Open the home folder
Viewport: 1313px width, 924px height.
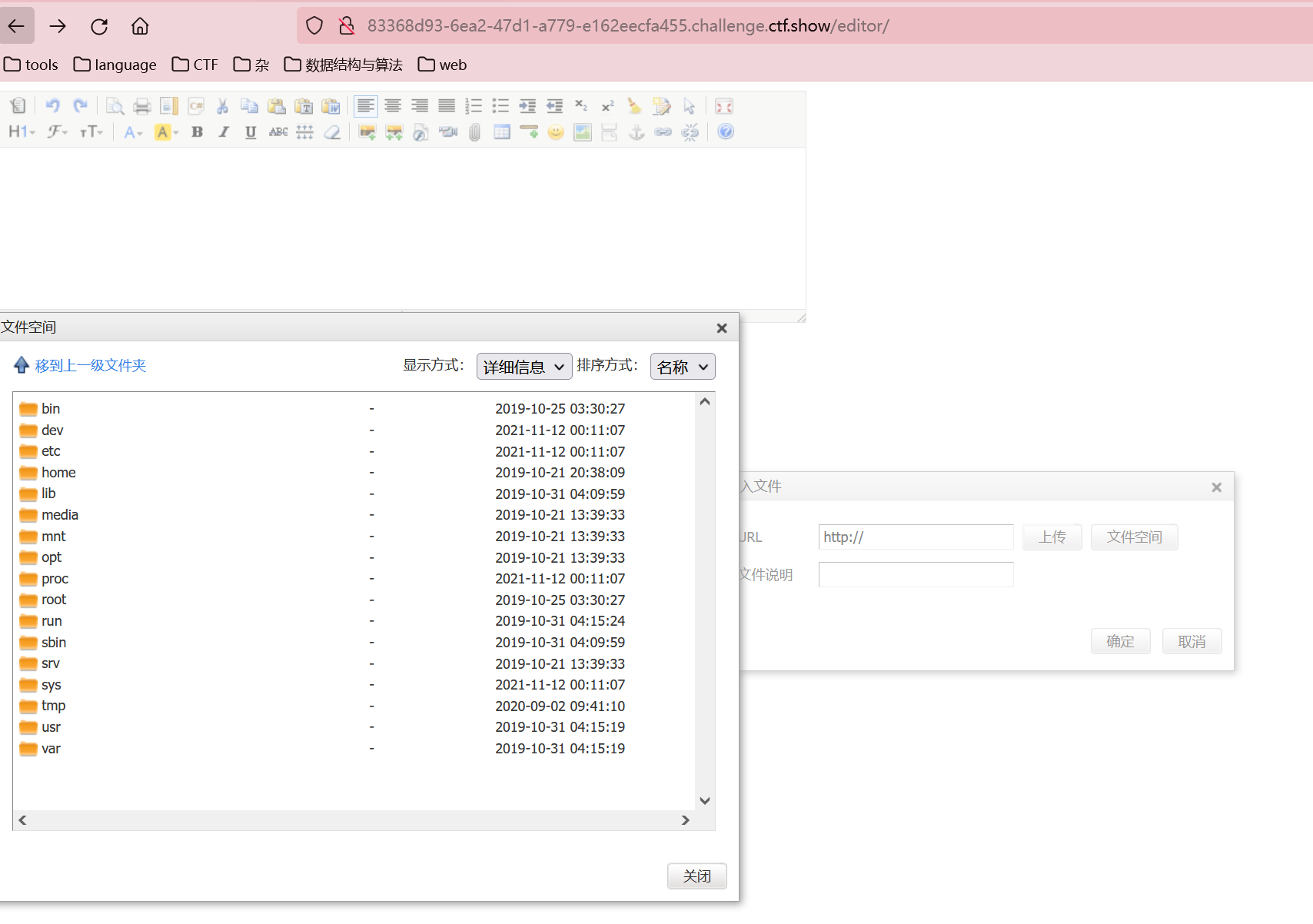(58, 473)
